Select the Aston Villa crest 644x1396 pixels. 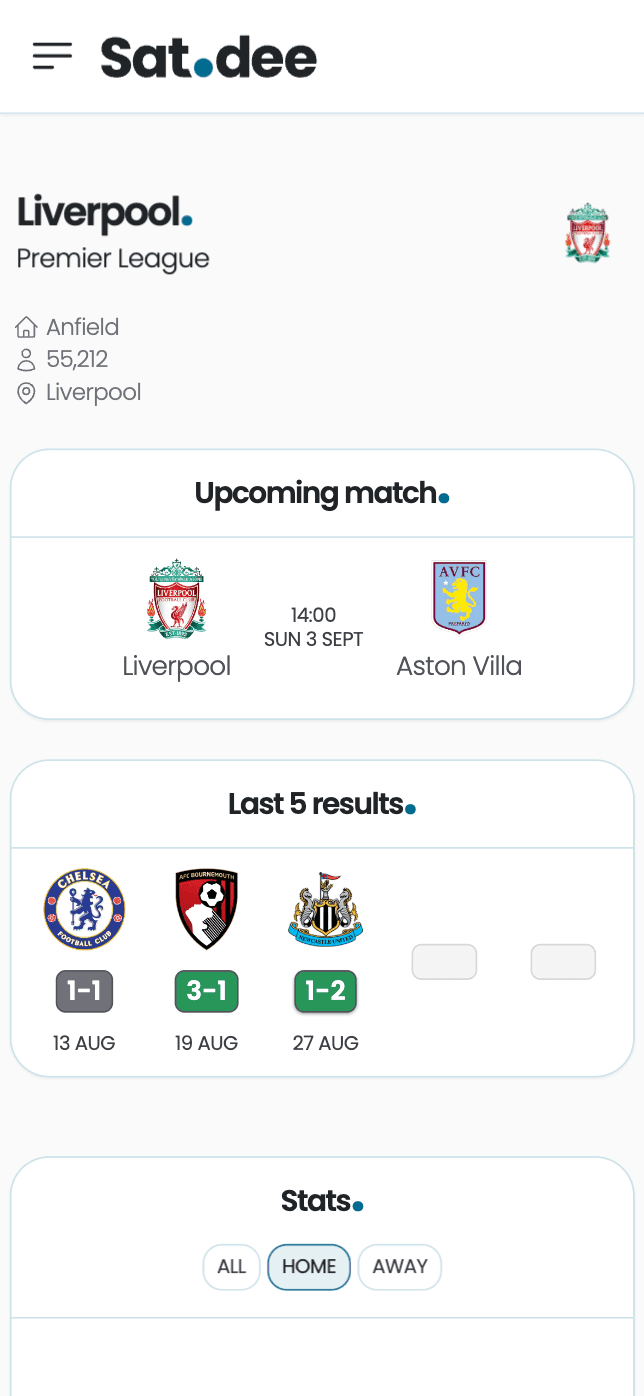pos(458,598)
